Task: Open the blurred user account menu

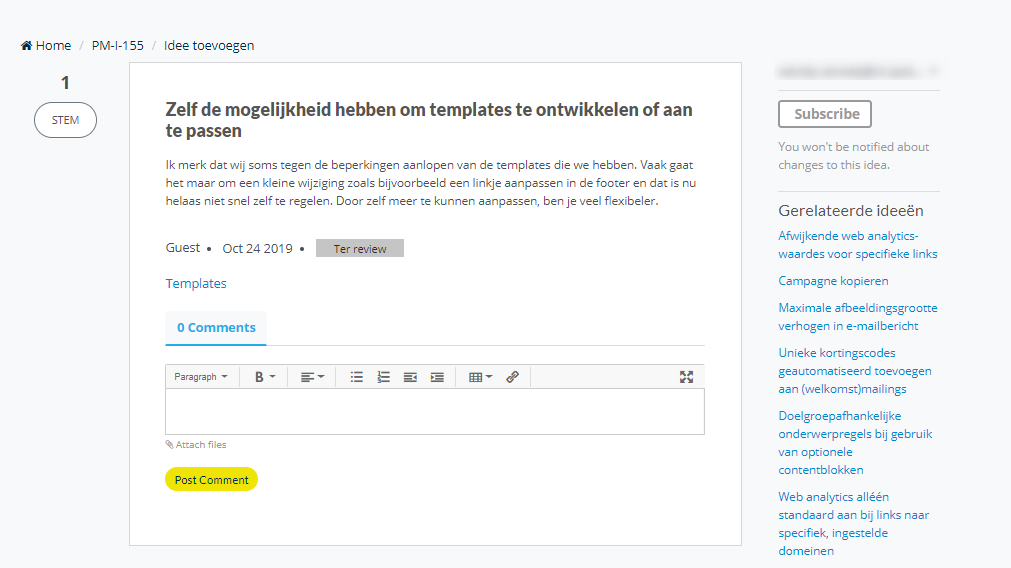Action: [x=858, y=72]
